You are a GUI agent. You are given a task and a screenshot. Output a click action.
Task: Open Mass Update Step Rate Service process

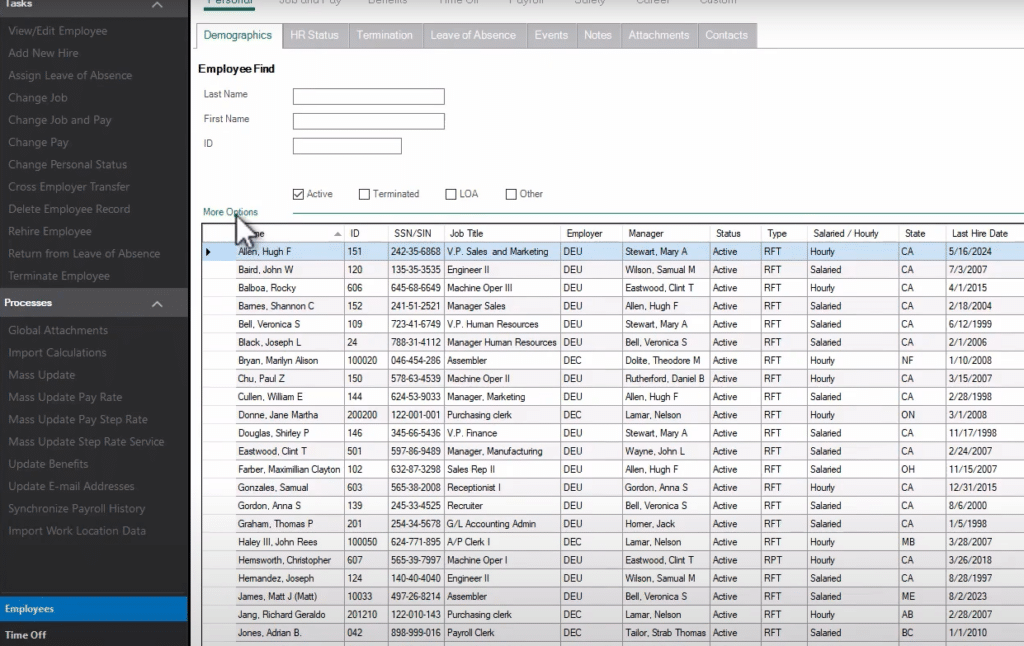[x=86, y=442]
